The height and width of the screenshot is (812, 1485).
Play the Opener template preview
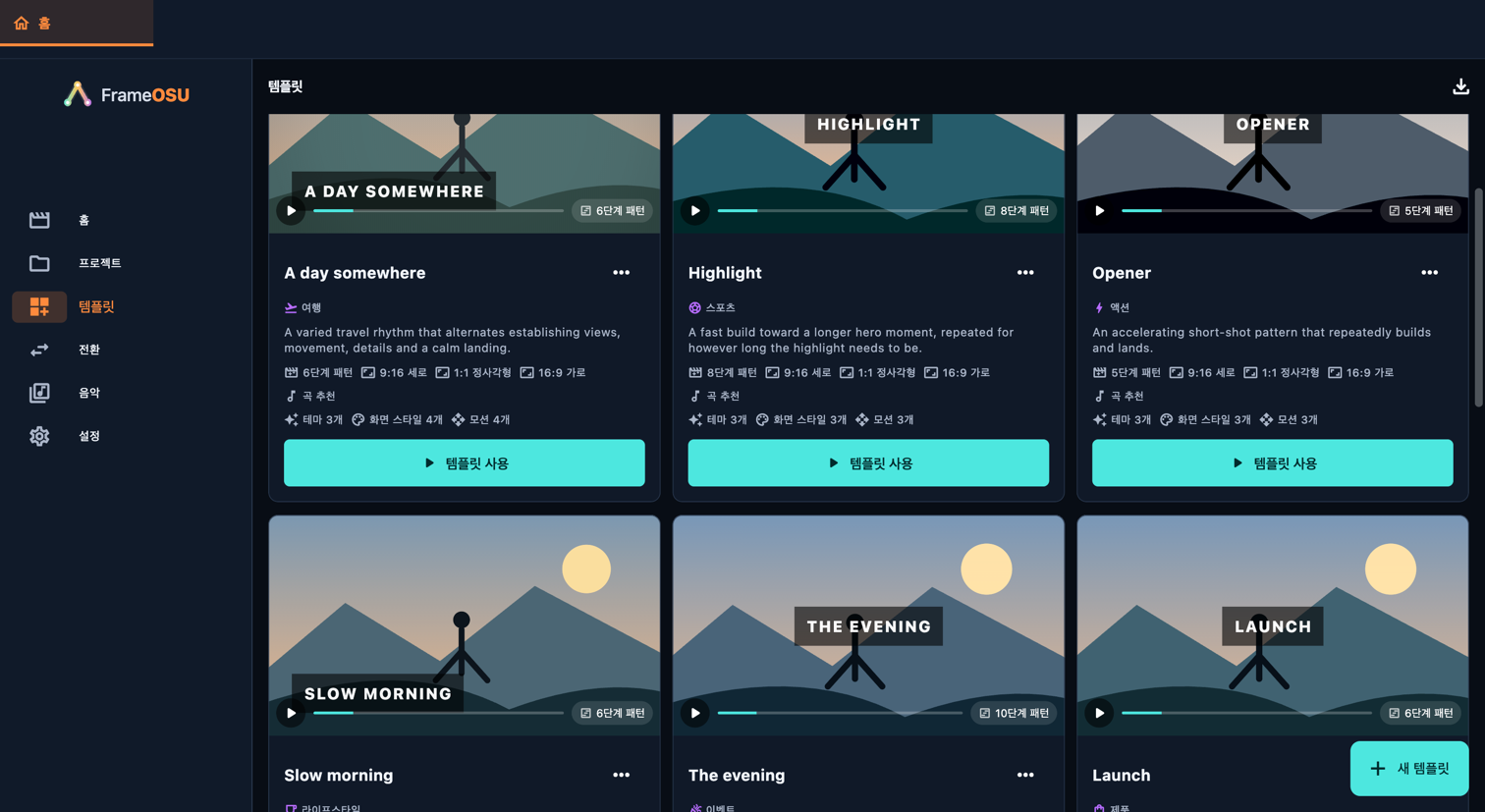1100,211
